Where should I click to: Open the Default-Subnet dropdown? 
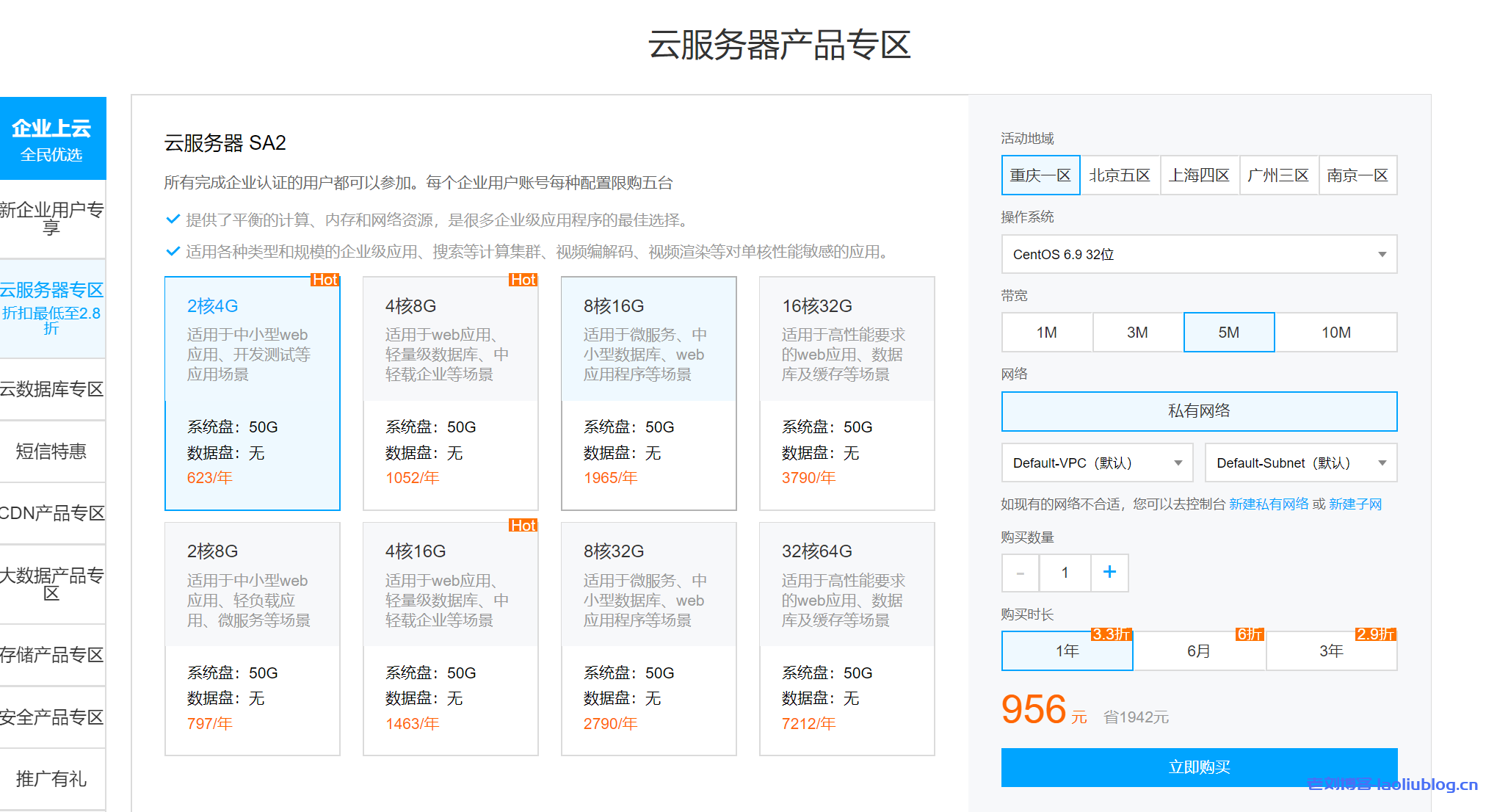coord(1300,463)
